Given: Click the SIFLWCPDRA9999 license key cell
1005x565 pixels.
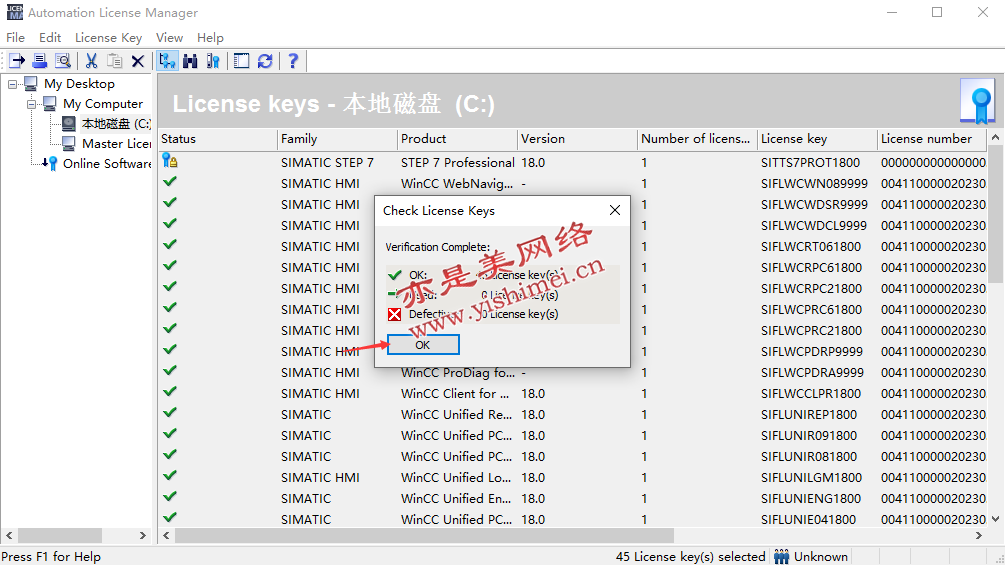Looking at the screenshot, I should tap(812, 372).
